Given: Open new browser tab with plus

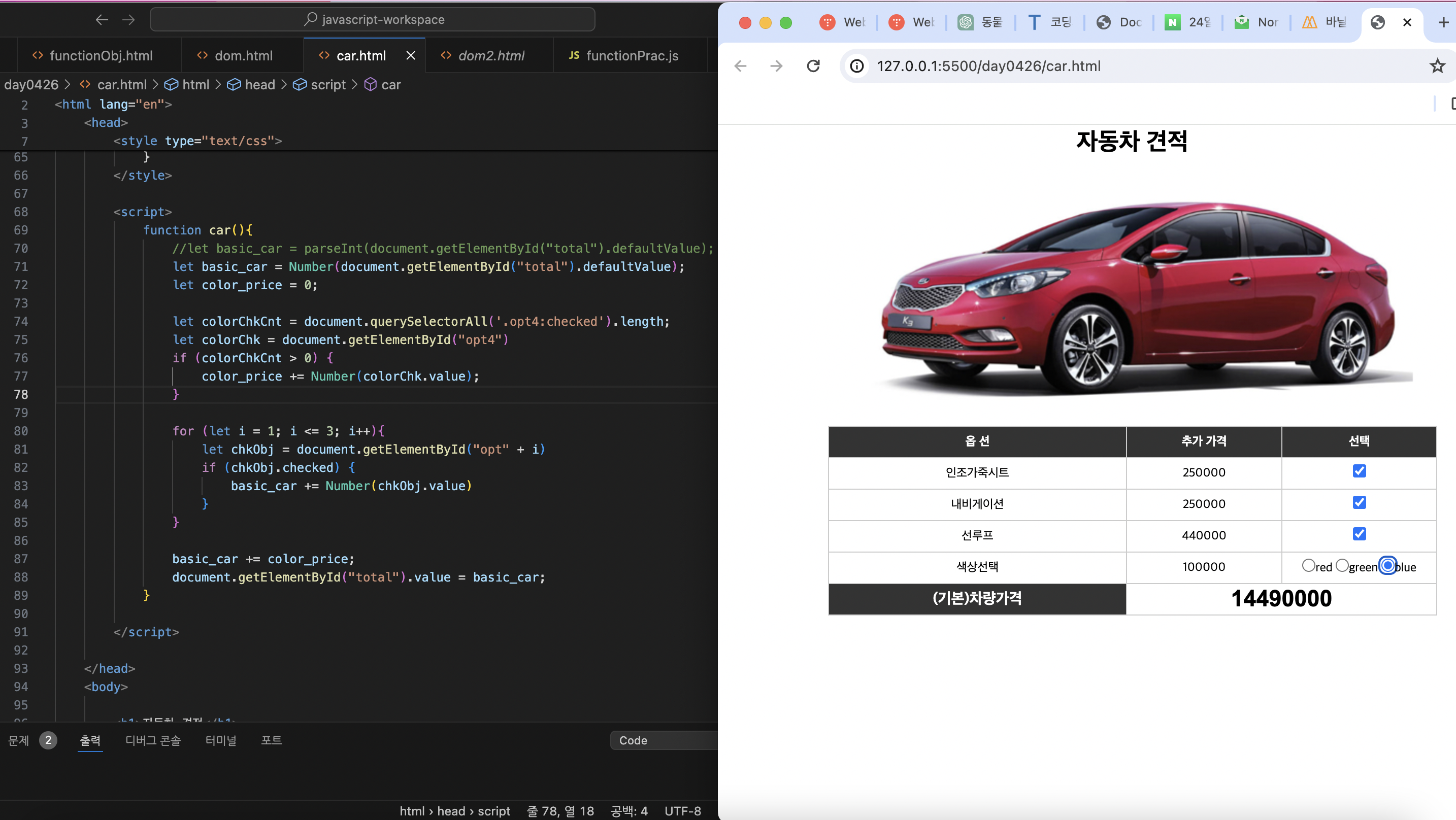Looking at the screenshot, I should click(x=1443, y=23).
